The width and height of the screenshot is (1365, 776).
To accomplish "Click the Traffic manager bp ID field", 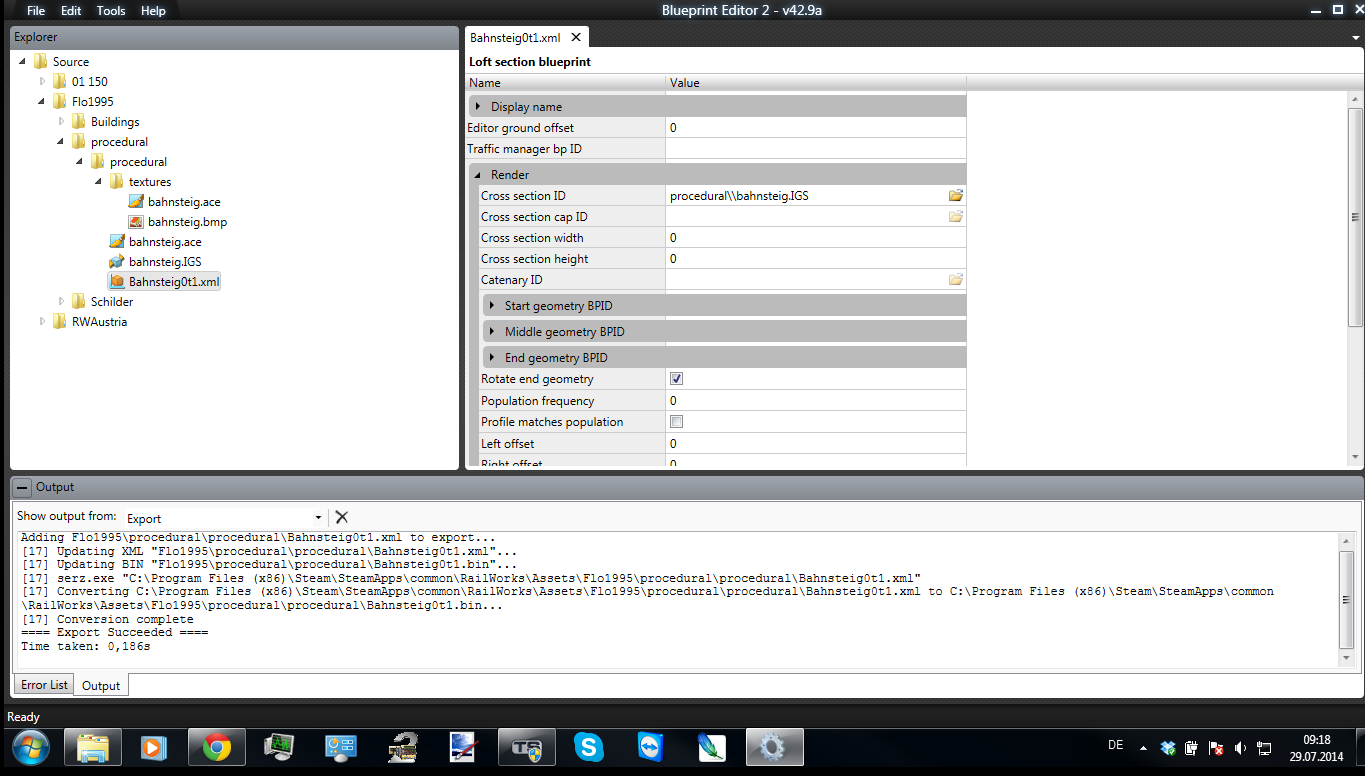I will click(x=816, y=149).
